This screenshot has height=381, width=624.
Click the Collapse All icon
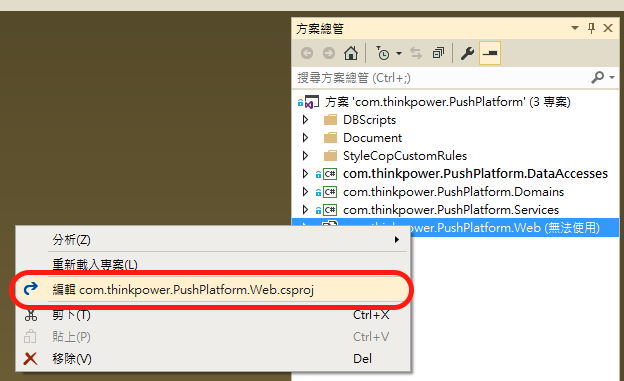438,53
